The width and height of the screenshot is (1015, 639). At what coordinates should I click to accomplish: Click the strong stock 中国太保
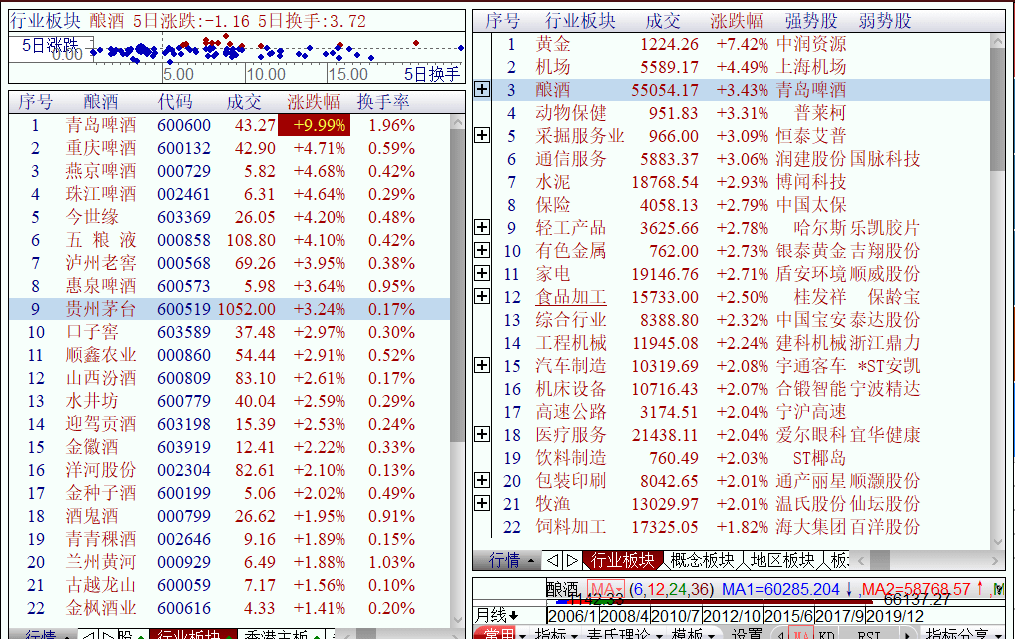click(x=811, y=205)
